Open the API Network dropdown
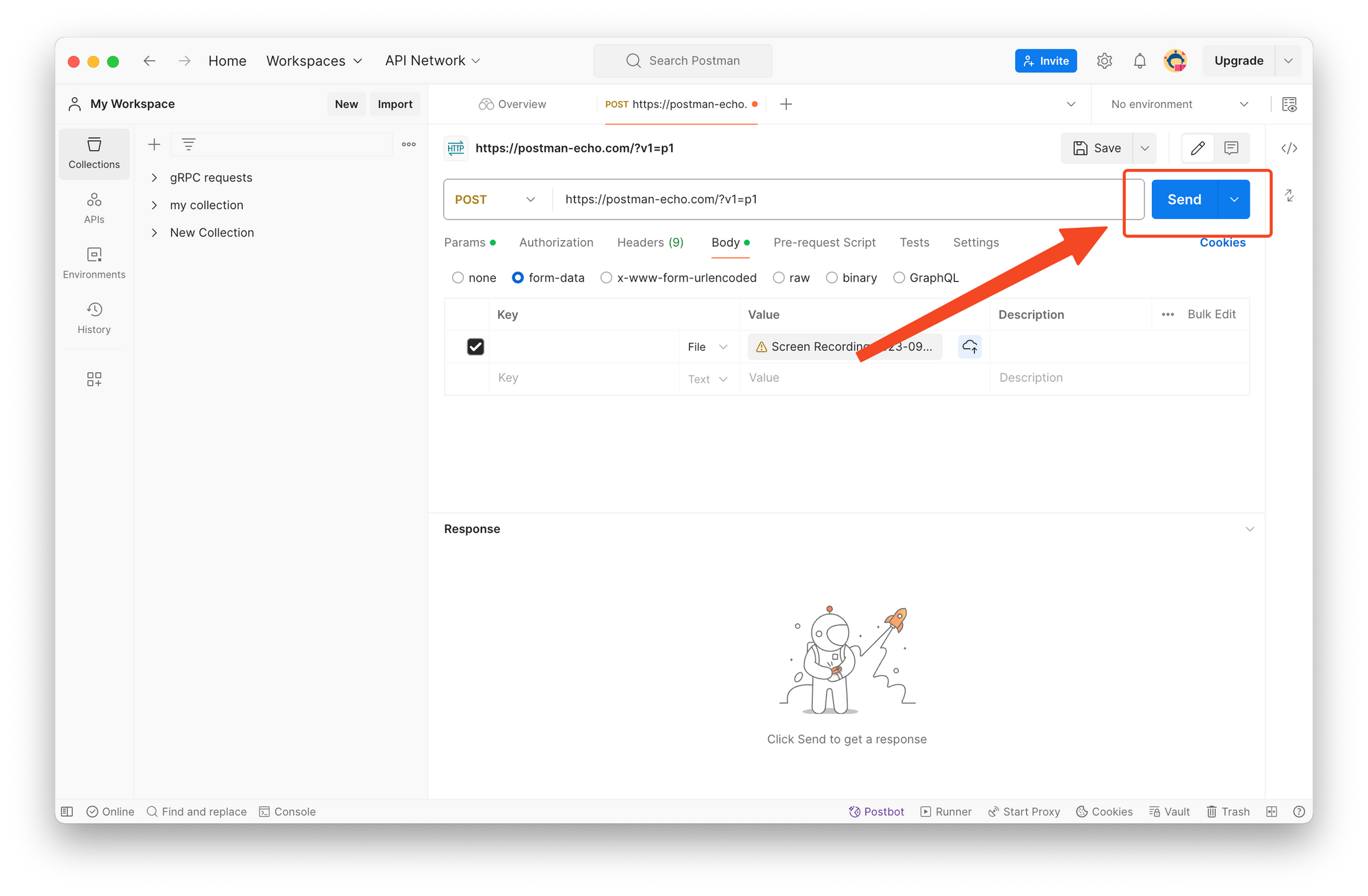Image resolution: width=1368 pixels, height=896 pixels. 432,61
